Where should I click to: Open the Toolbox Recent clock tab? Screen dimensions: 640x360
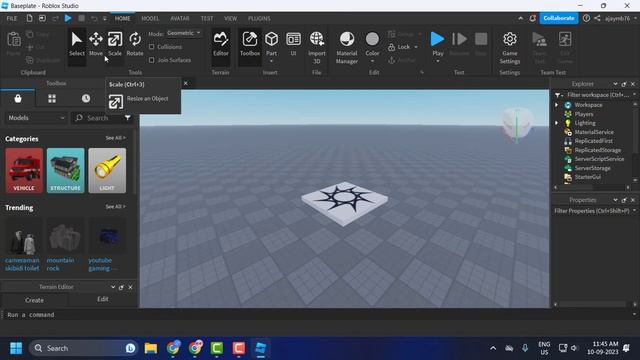point(86,98)
